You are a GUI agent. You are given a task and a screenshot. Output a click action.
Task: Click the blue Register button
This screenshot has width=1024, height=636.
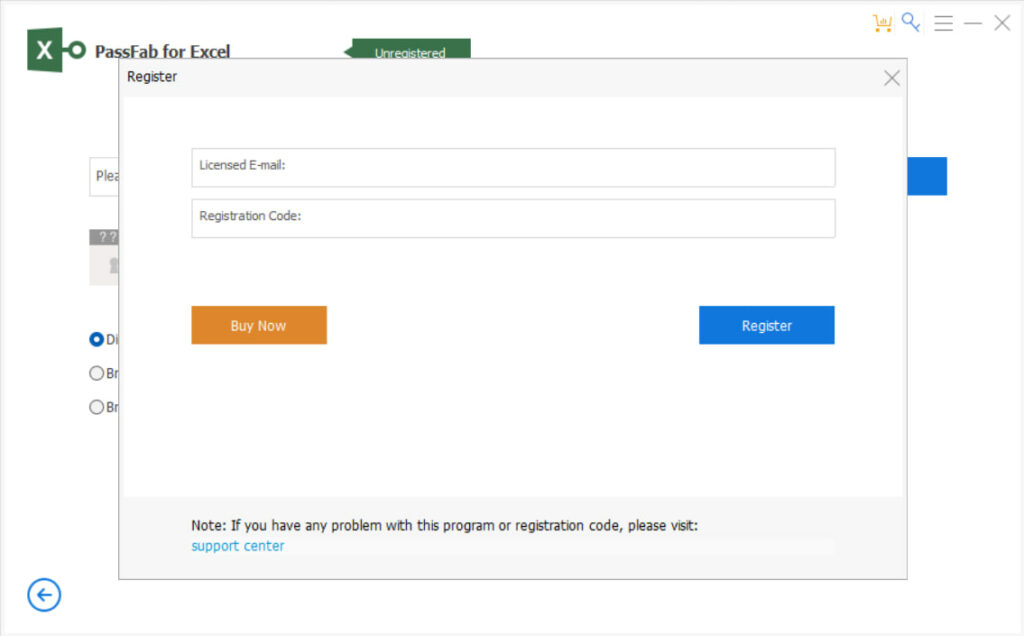pos(767,325)
